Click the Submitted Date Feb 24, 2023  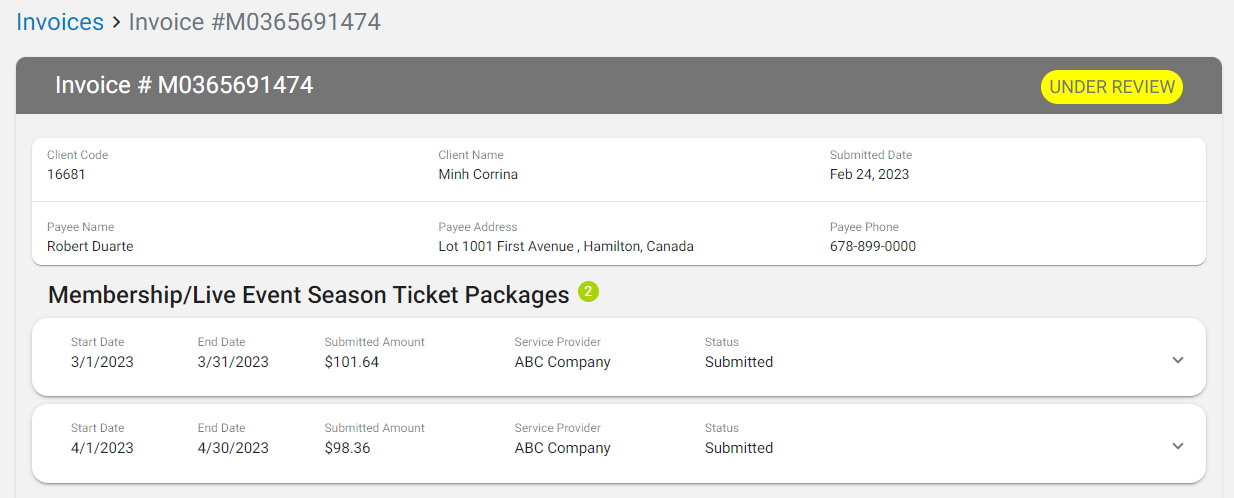tap(869, 174)
